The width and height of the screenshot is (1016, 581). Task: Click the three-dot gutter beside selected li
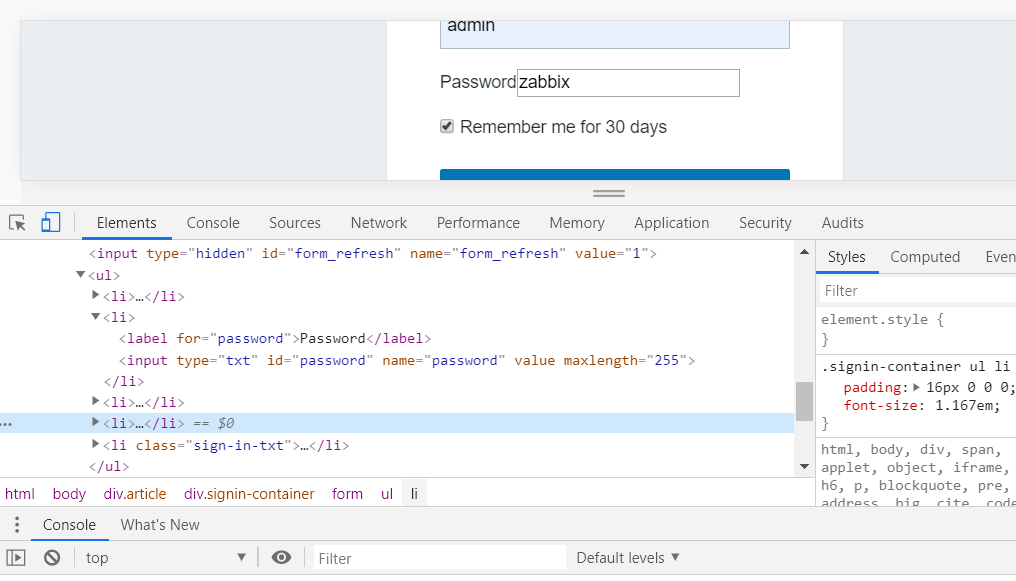pos(8,424)
